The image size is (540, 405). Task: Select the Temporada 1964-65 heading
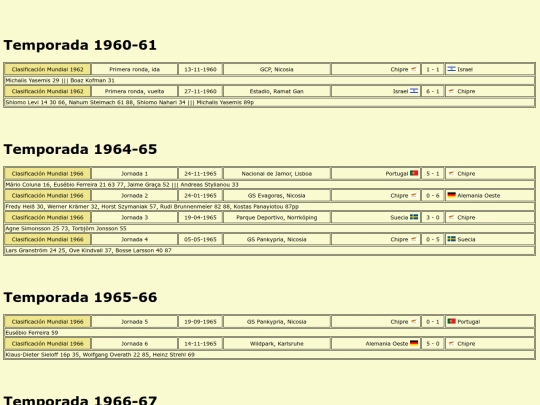(x=80, y=149)
